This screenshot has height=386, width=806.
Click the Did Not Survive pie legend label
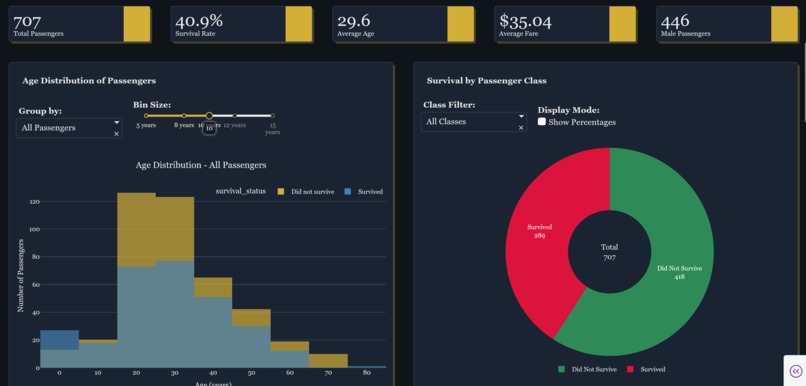tap(594, 369)
